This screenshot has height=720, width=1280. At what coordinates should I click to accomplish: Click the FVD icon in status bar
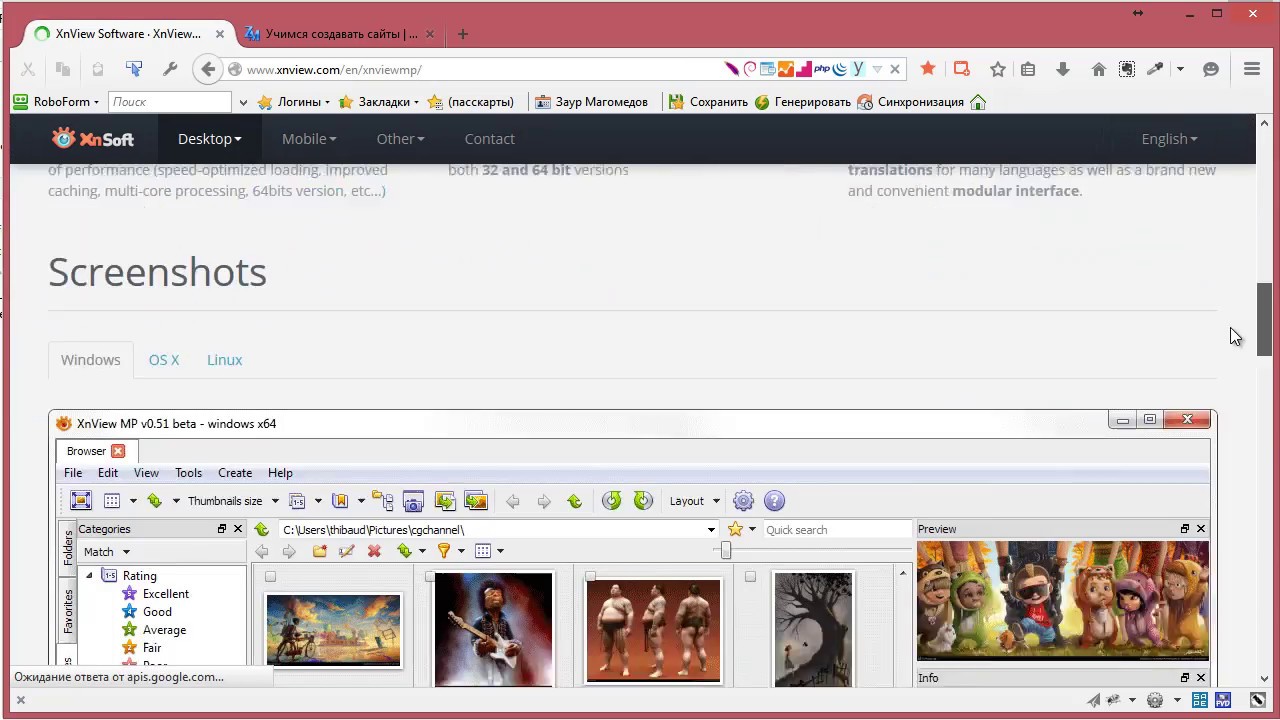pyautogui.click(x=1224, y=700)
